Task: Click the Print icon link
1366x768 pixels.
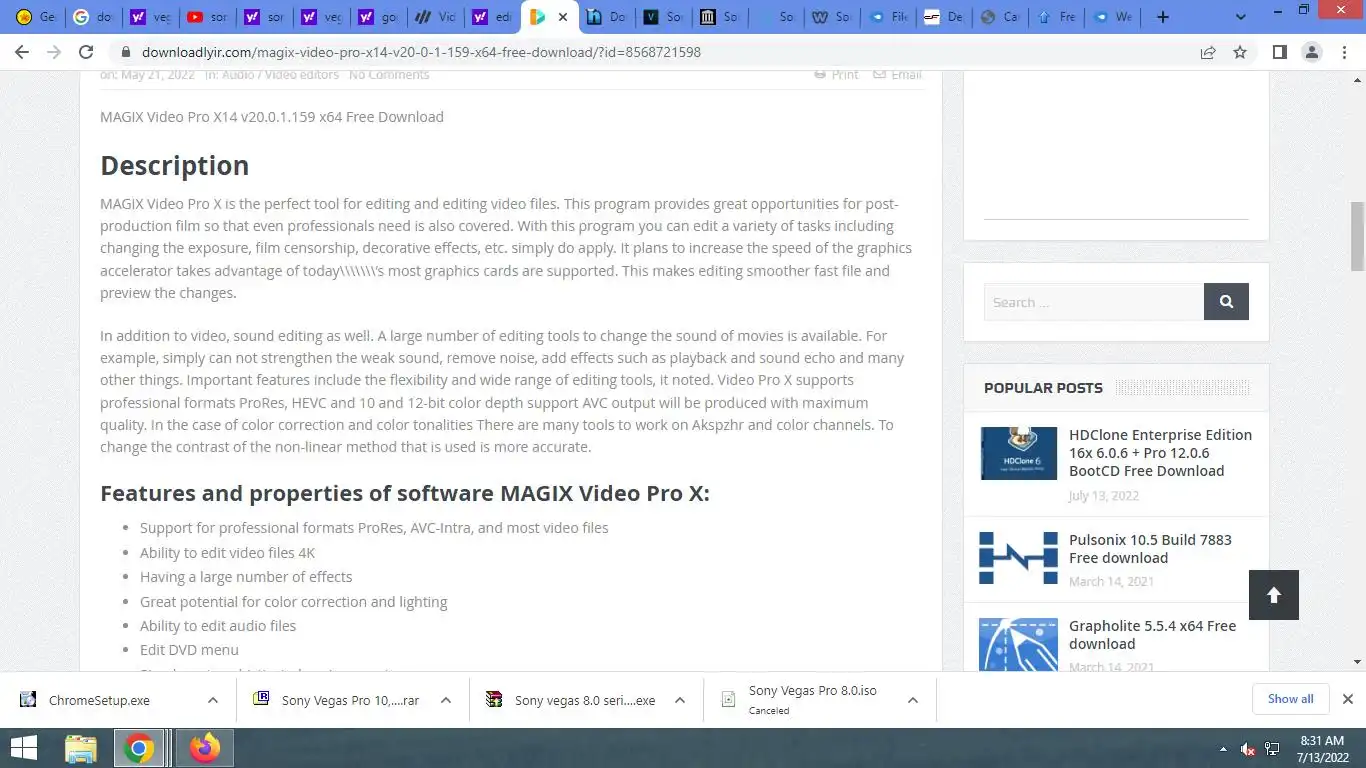Action: pos(836,75)
